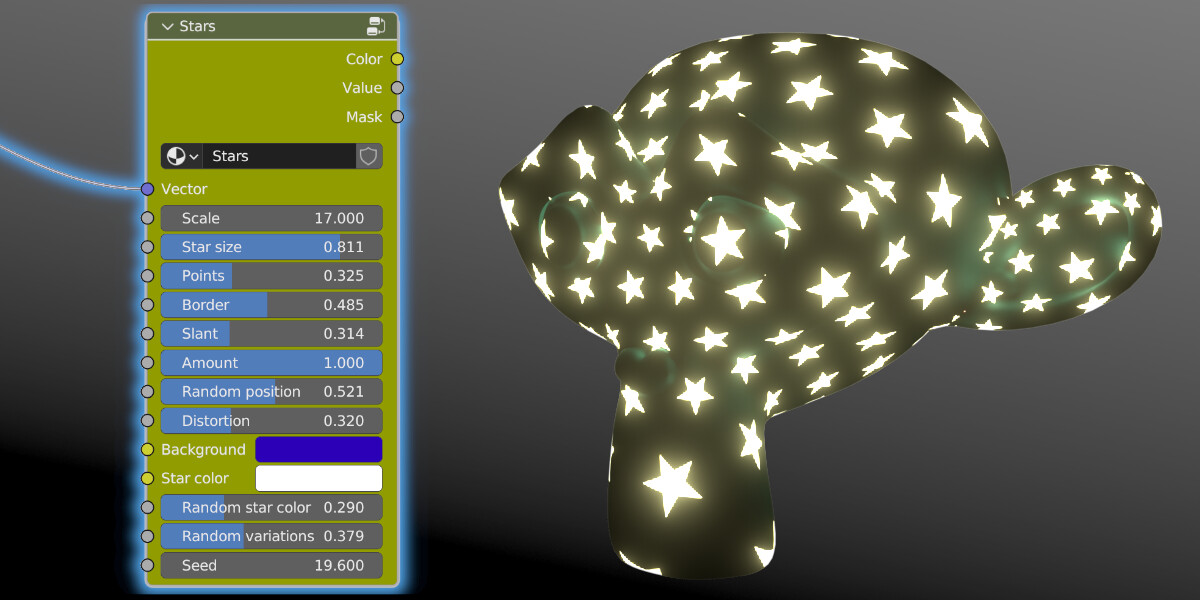Click the Random variations slider

pos(272,537)
